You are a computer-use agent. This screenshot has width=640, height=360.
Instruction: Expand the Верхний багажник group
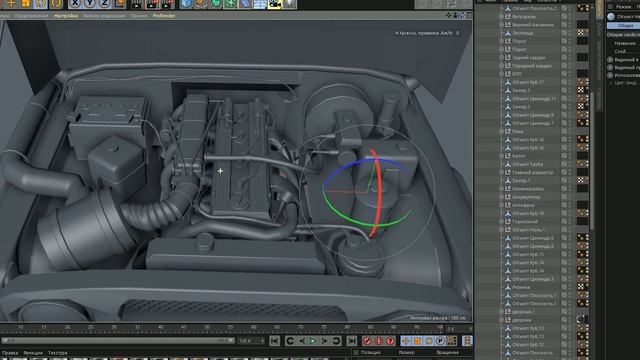click(501, 25)
